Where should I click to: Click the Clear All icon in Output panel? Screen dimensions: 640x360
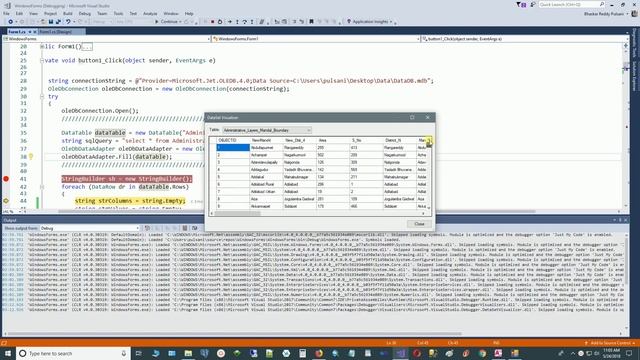185,228
